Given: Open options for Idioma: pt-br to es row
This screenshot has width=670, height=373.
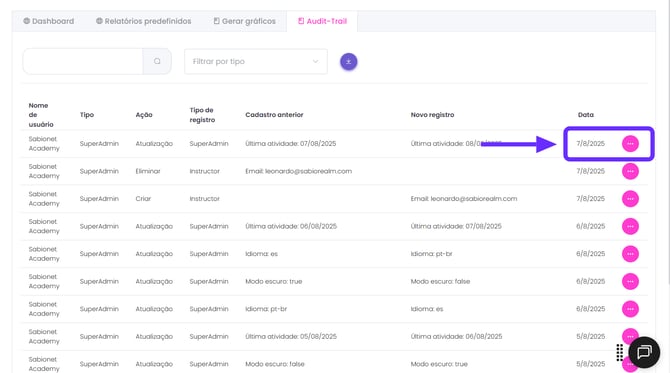Looking at the screenshot, I should (630, 309).
